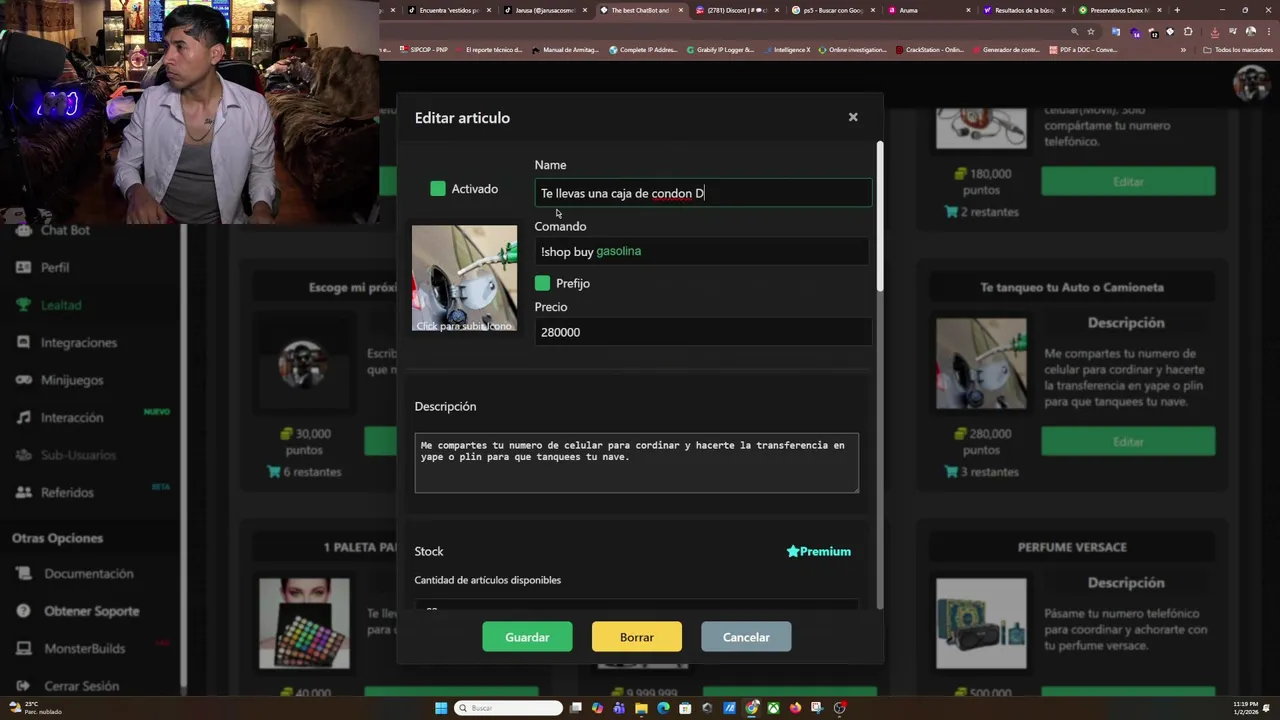Click the user avatar in page header

(x=1250, y=83)
